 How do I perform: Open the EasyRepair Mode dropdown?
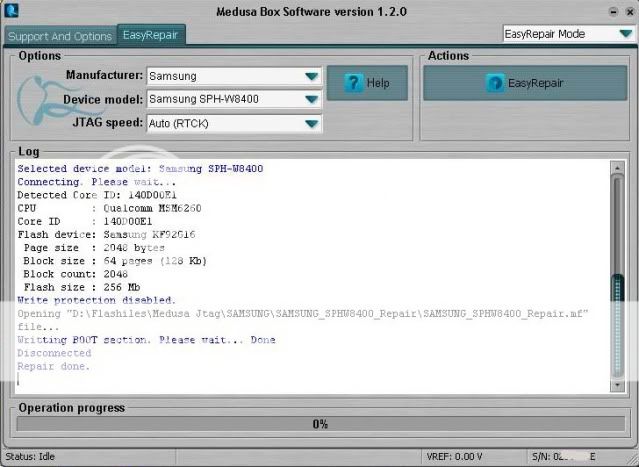point(568,34)
